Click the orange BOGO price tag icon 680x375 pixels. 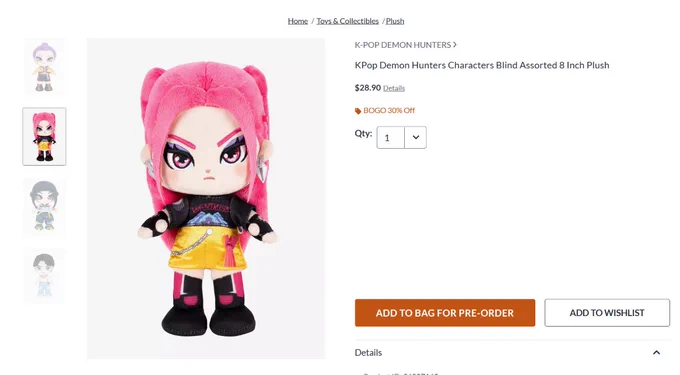(358, 111)
